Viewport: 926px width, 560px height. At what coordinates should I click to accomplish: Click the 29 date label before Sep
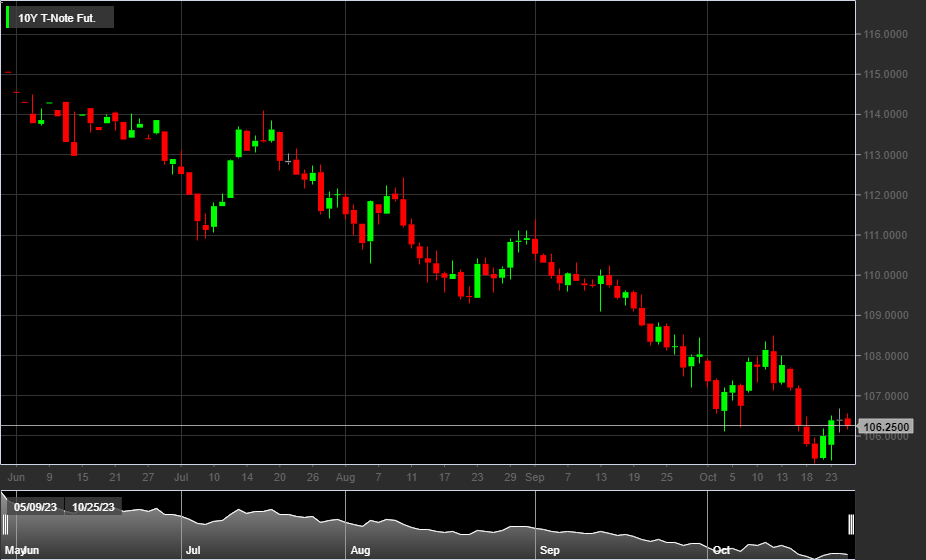coord(510,477)
